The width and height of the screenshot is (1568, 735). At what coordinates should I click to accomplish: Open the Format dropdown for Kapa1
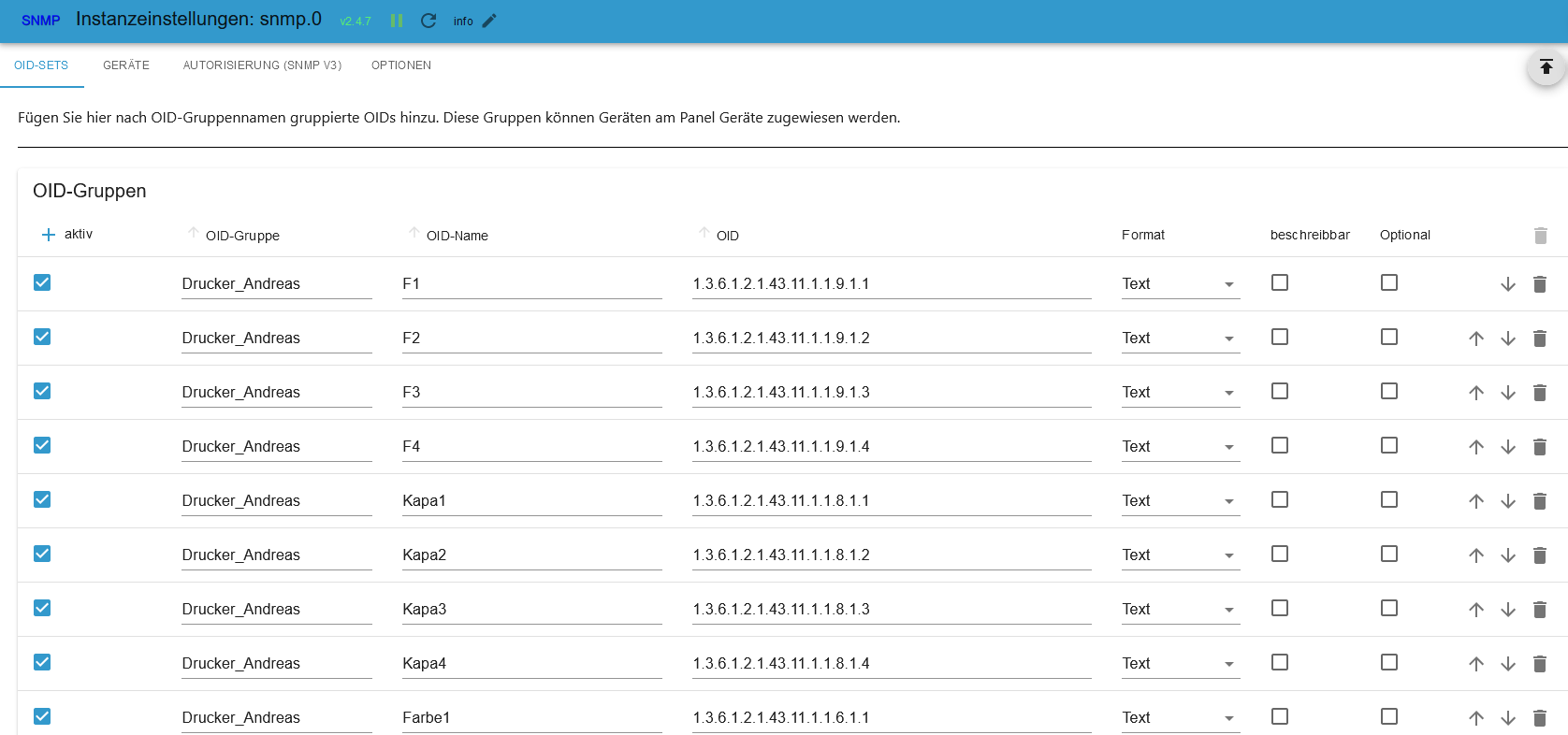1181,501
